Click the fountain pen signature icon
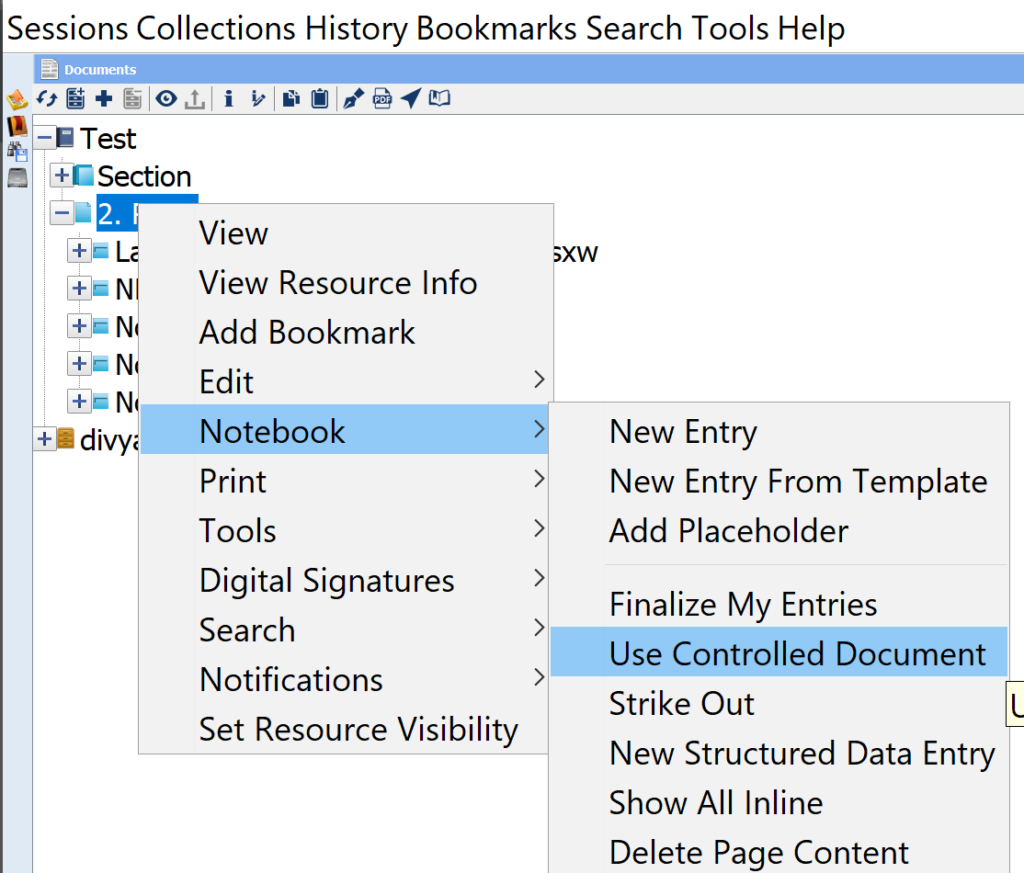Image resolution: width=1024 pixels, height=873 pixels. point(353,98)
